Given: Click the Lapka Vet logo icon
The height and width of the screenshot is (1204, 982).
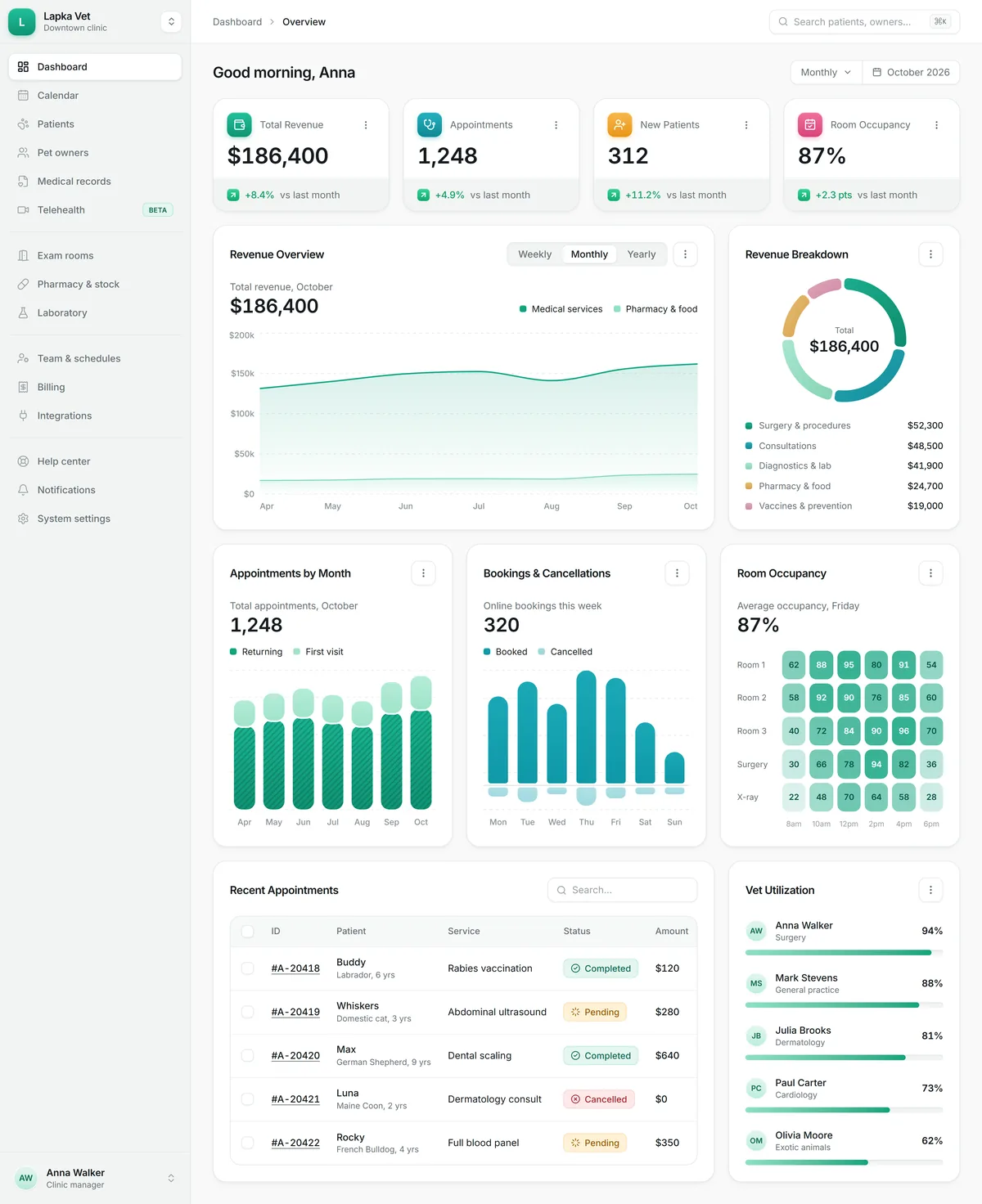Looking at the screenshot, I should pos(22,22).
